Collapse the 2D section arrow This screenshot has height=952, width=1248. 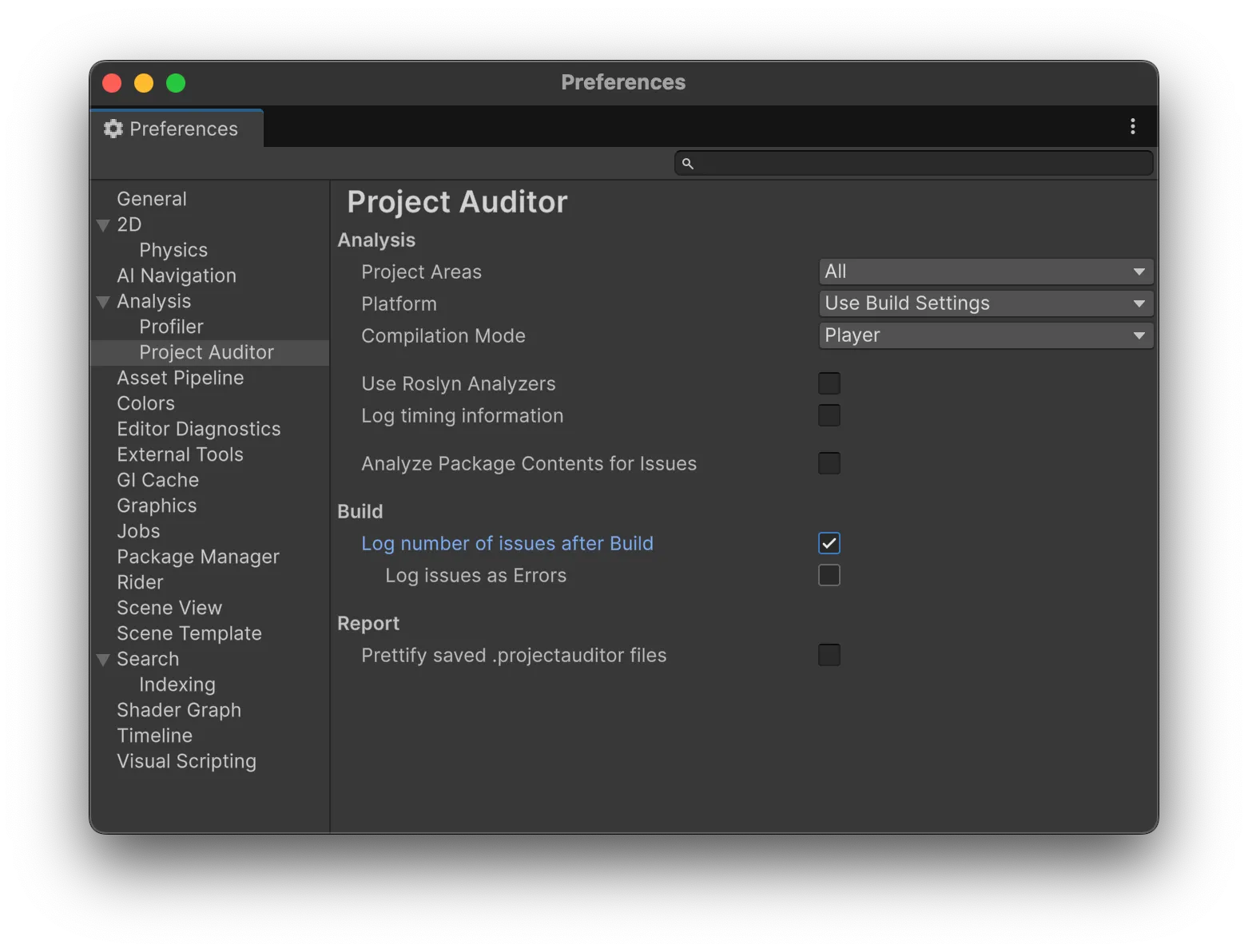click(103, 225)
